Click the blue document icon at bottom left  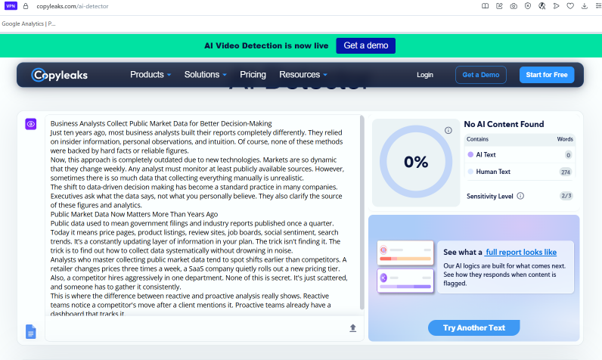click(x=31, y=332)
